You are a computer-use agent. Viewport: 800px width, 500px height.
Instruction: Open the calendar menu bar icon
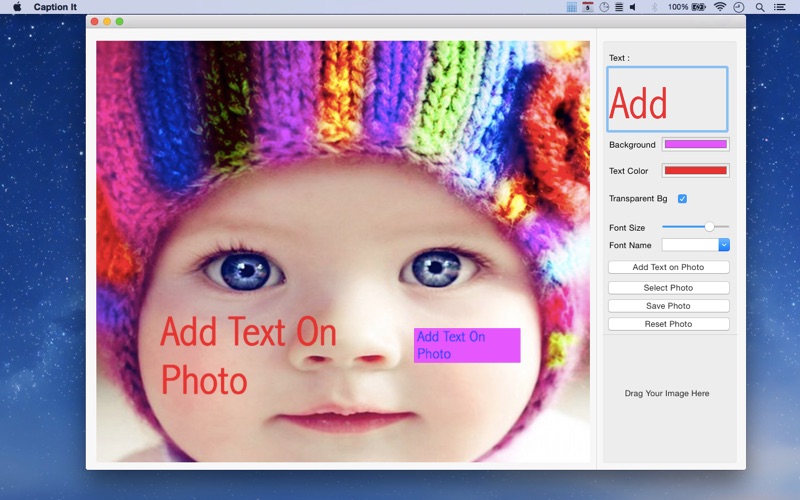588,7
